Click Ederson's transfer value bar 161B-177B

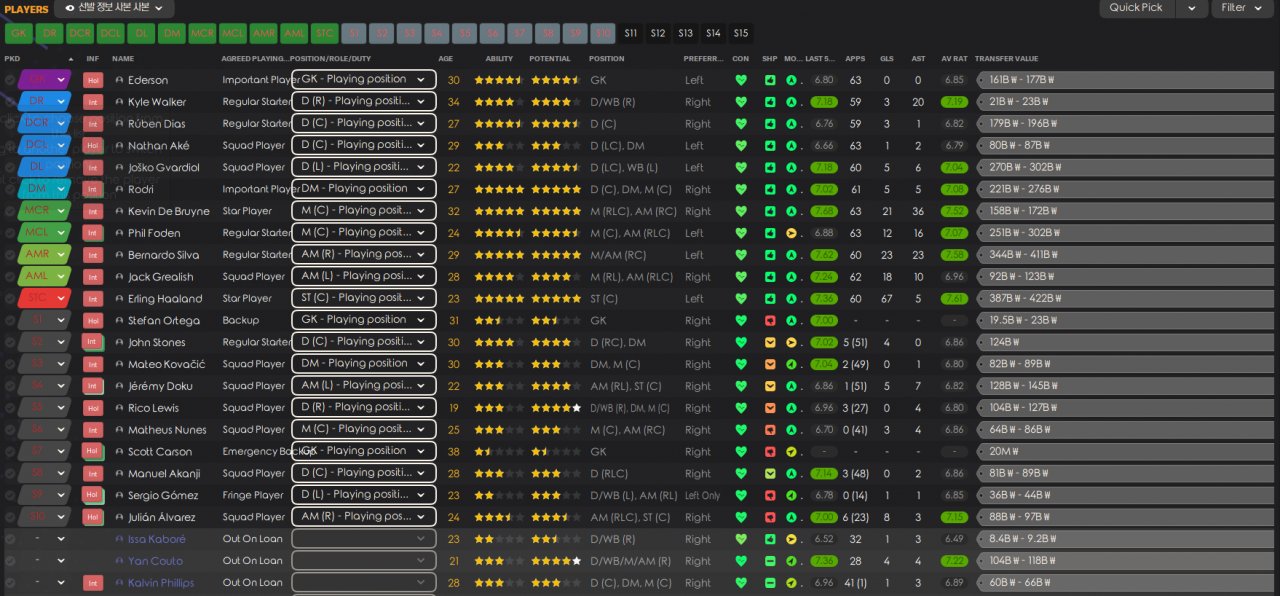pyautogui.click(x=1125, y=80)
